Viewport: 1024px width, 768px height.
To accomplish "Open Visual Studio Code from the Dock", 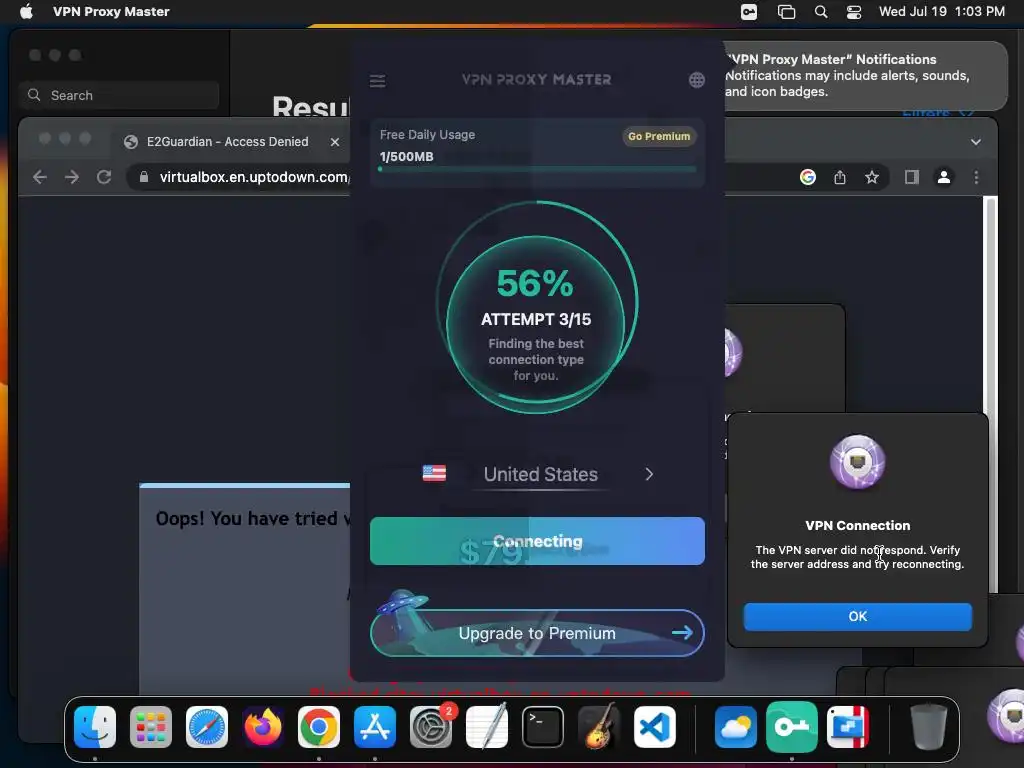I will [x=655, y=727].
